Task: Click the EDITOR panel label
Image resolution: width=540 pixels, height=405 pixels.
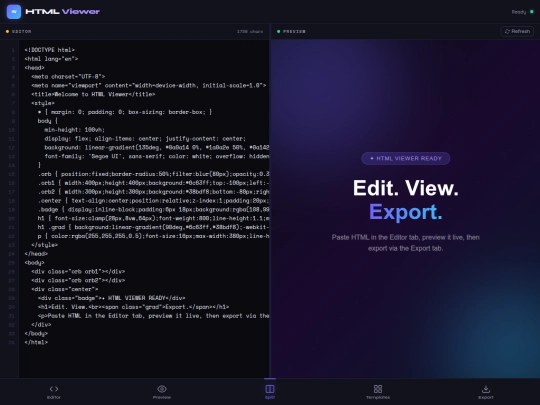Action: click(x=21, y=31)
